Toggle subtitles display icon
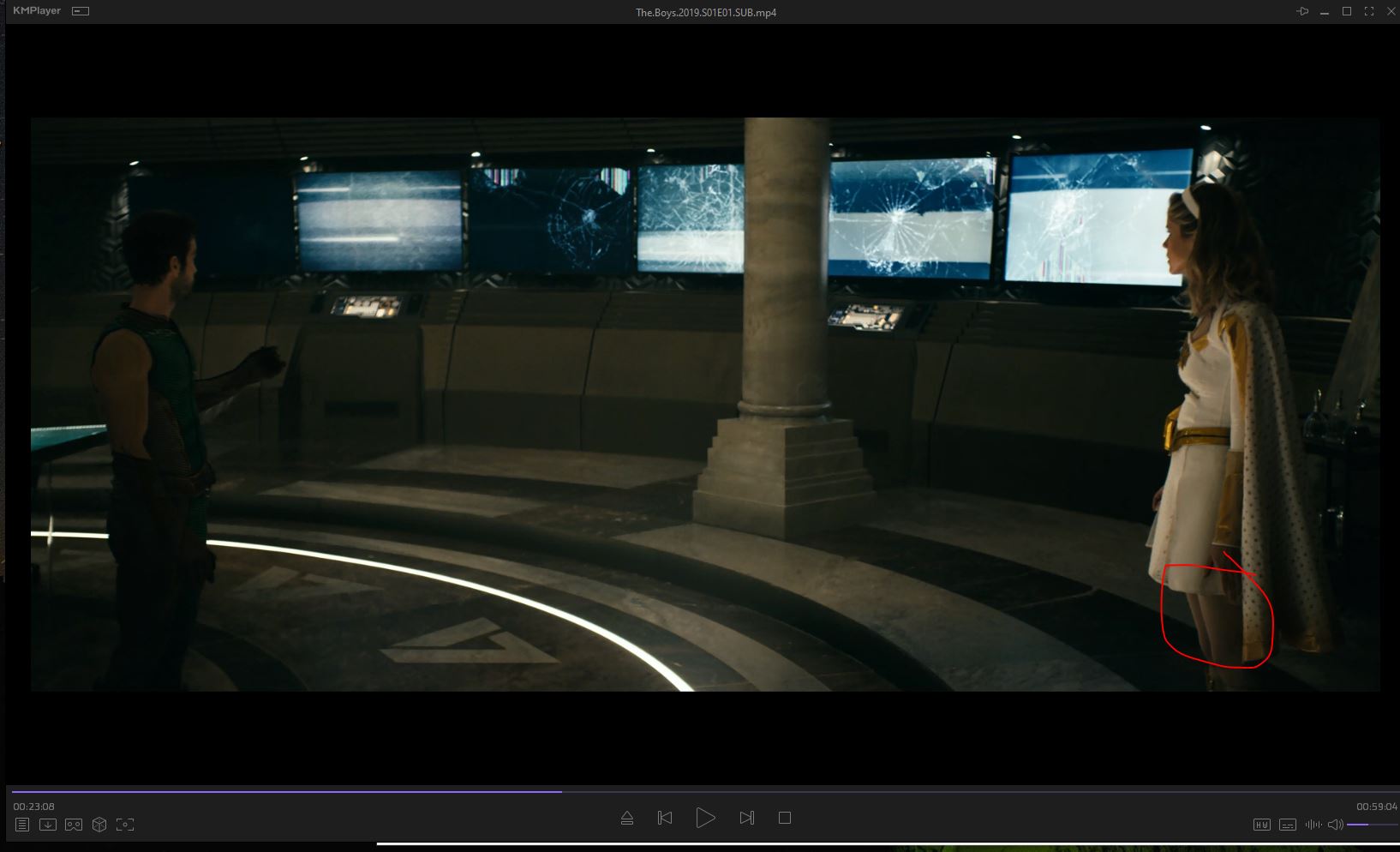The image size is (1400, 852). [1287, 825]
